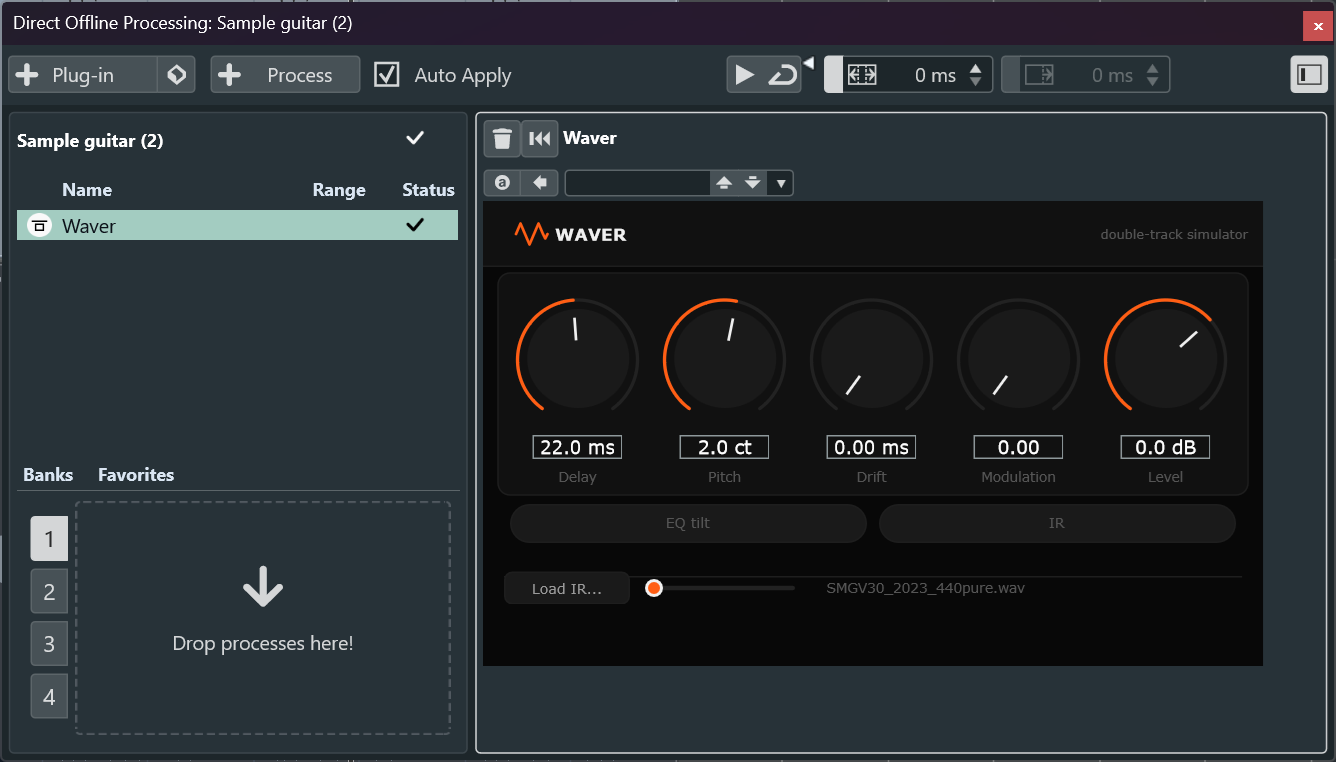This screenshot has width=1336, height=762.
Task: Click the Name column header
Action: click(87, 190)
